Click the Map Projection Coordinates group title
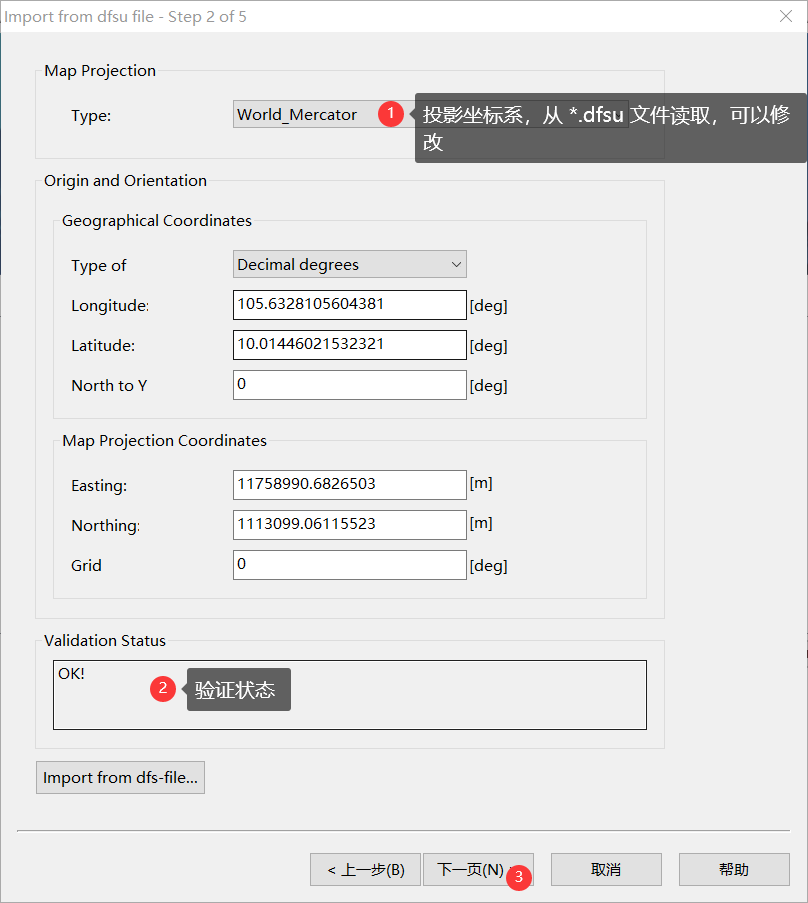 [x=165, y=441]
